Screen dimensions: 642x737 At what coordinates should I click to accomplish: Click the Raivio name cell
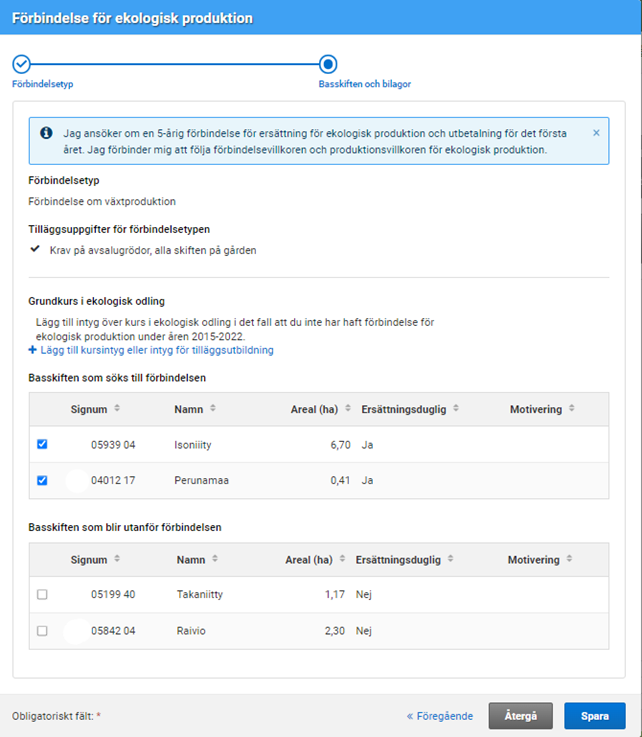tap(191, 631)
